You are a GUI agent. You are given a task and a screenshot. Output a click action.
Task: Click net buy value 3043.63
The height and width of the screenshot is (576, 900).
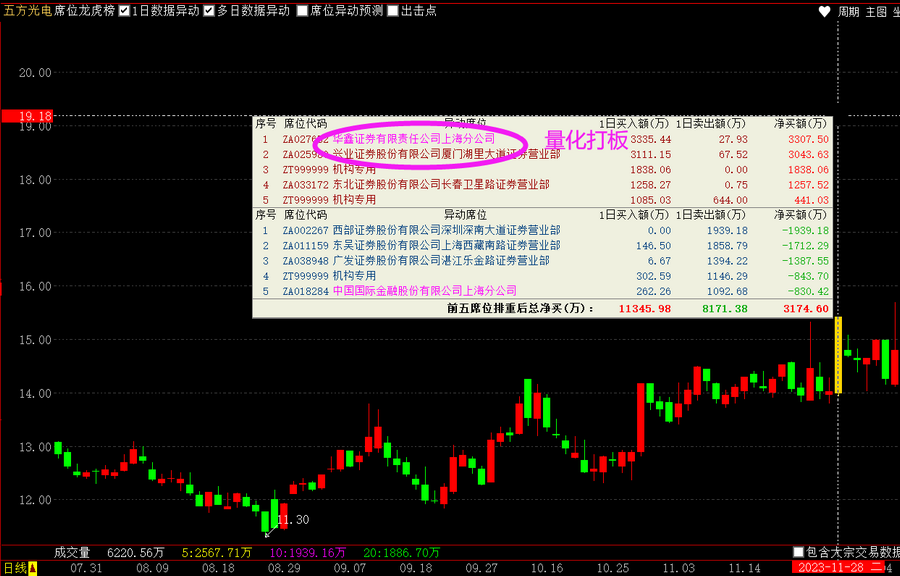809,154
